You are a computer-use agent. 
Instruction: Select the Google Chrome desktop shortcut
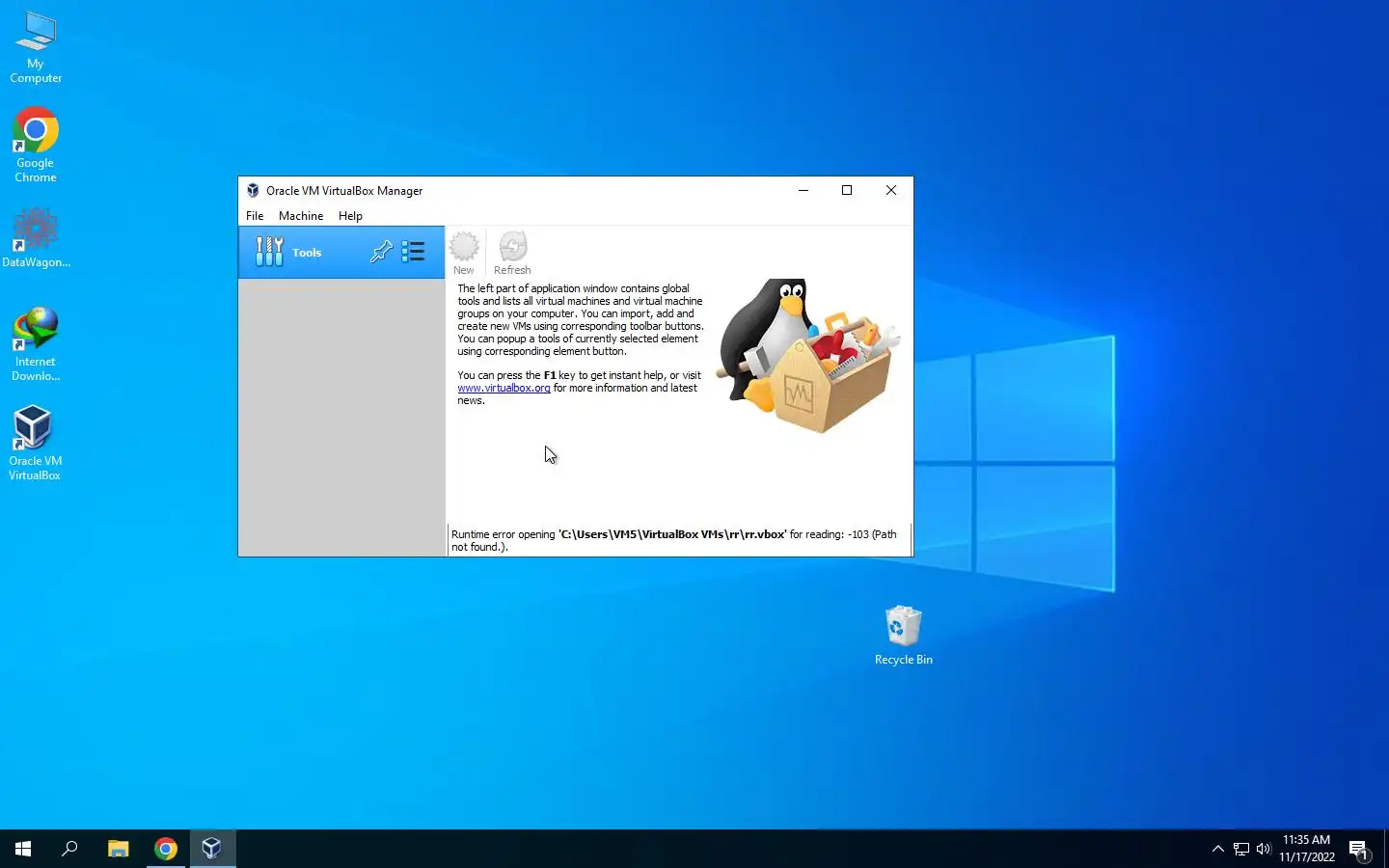pos(36,145)
